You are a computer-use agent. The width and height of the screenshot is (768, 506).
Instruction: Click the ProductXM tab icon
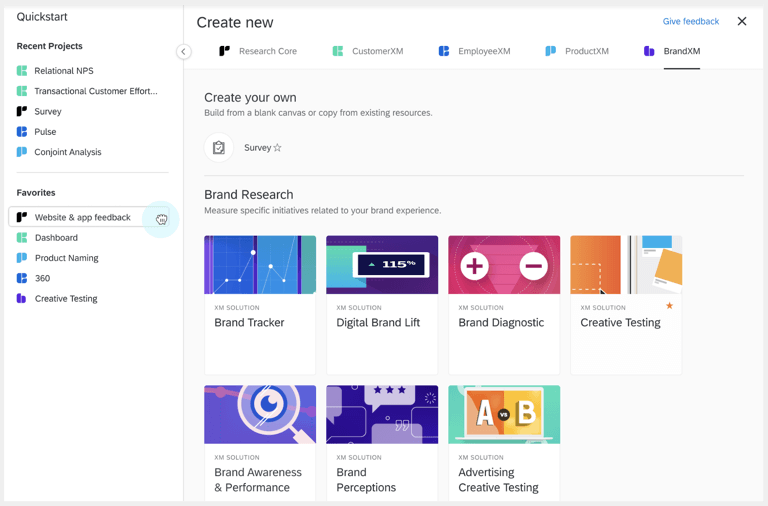click(551, 51)
